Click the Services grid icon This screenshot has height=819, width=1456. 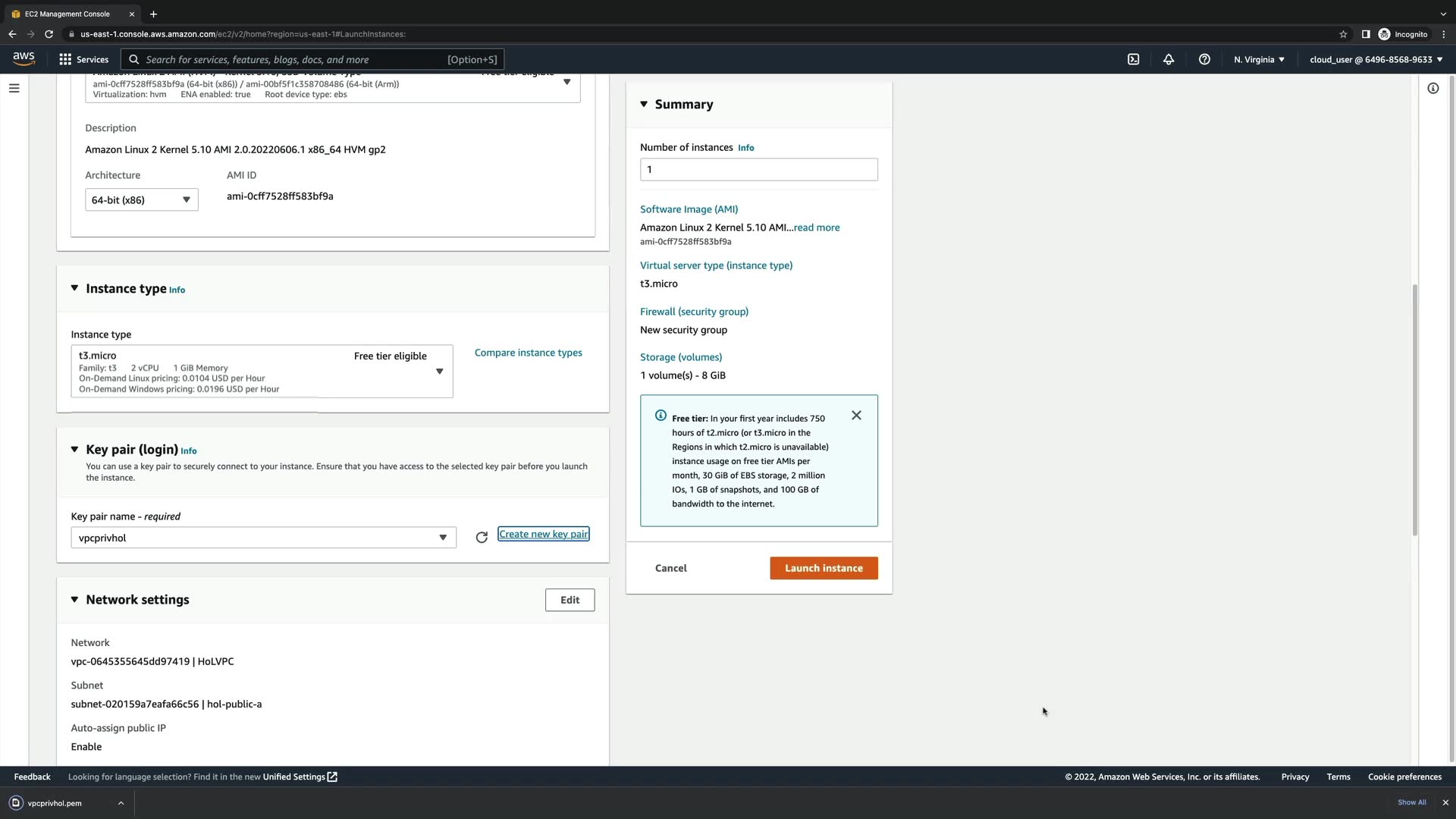point(65,59)
